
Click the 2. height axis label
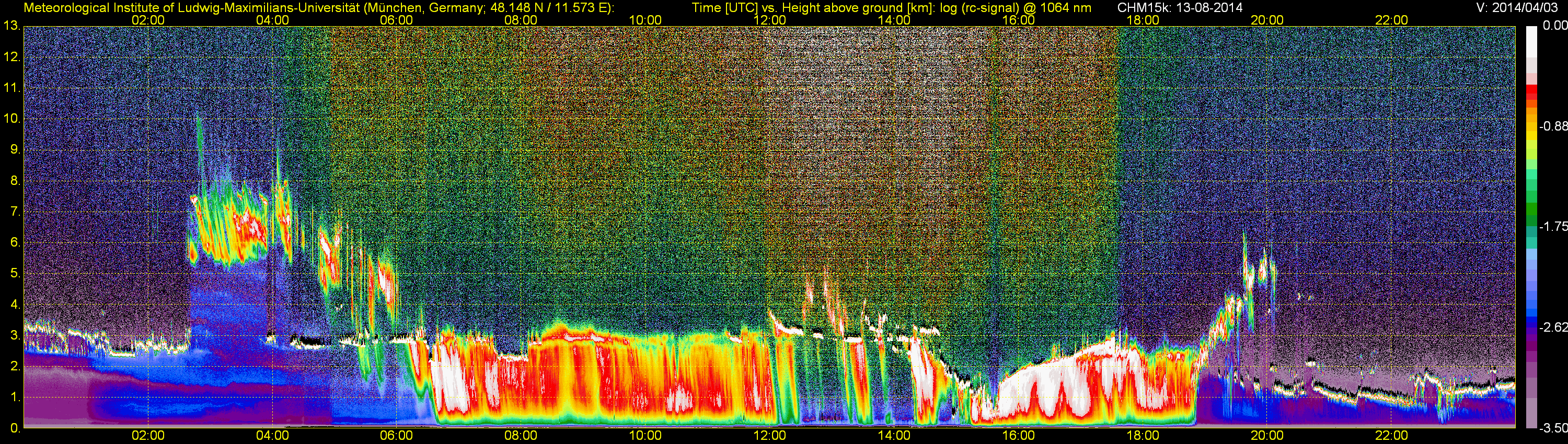click(x=15, y=366)
